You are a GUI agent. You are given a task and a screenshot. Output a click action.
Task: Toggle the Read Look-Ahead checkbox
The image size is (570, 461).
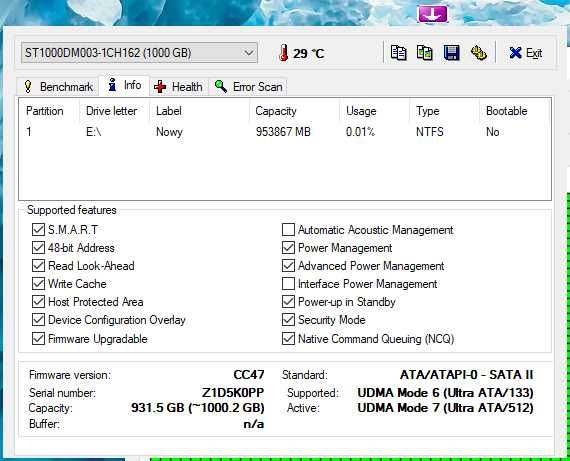38,266
